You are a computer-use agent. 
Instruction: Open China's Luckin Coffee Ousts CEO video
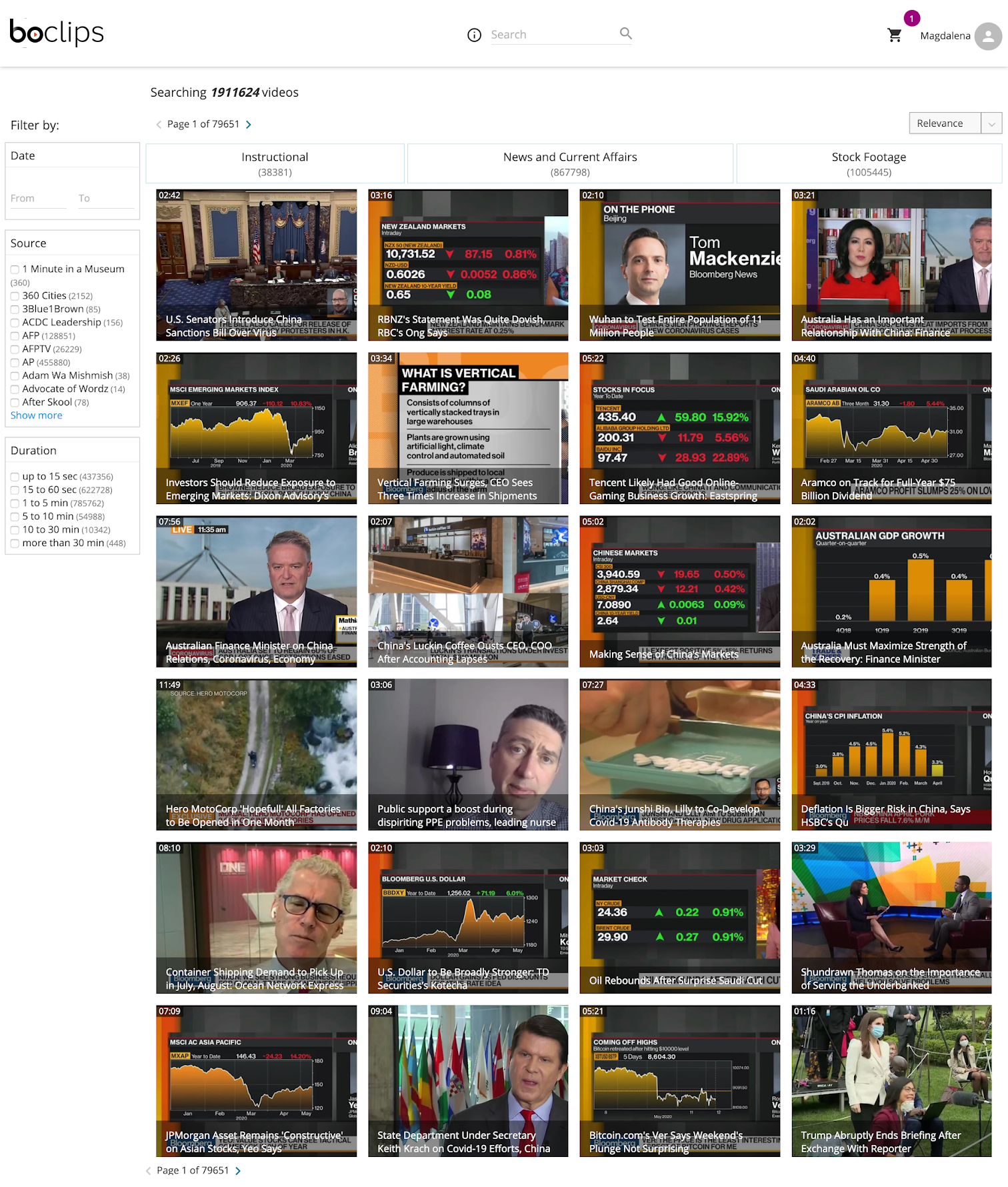pyautogui.click(x=468, y=591)
